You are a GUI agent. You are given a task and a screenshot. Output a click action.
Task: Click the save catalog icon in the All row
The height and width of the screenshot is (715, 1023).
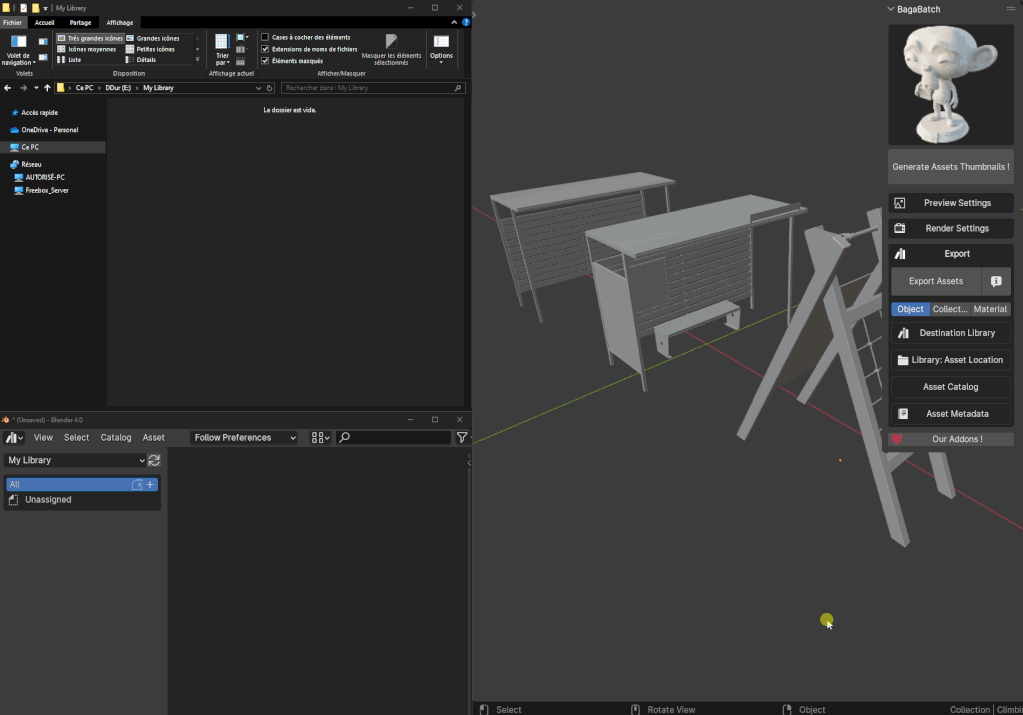pos(138,485)
